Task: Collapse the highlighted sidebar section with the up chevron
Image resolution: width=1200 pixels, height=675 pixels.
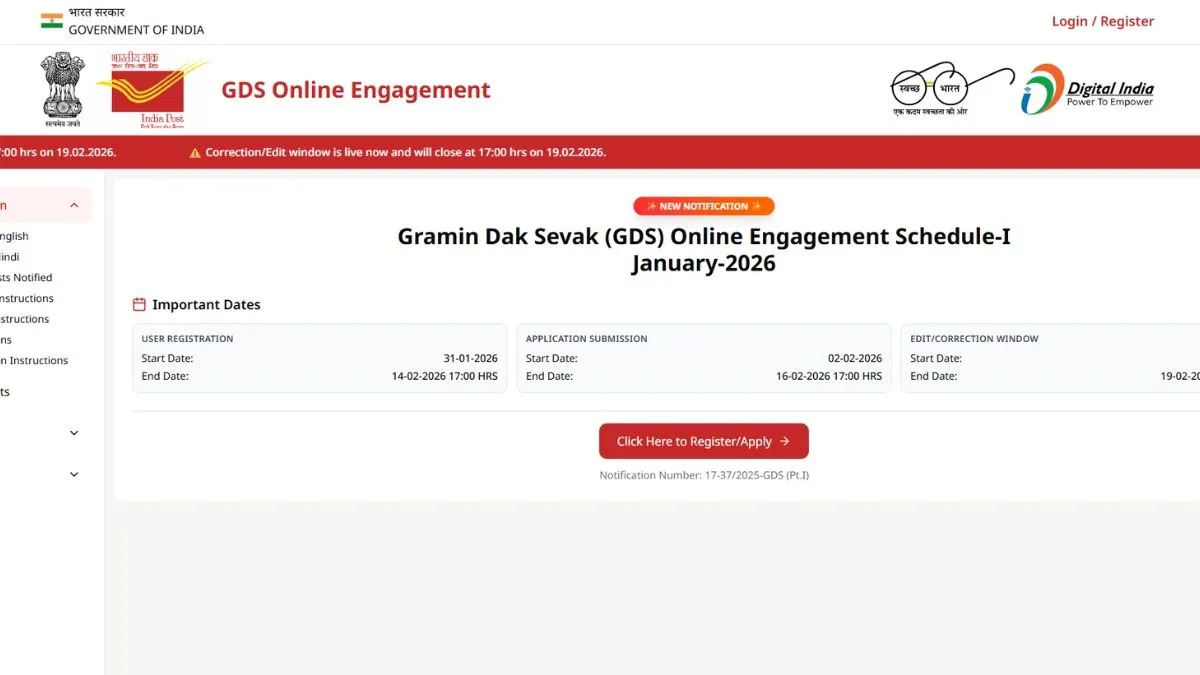Action: coord(74,206)
